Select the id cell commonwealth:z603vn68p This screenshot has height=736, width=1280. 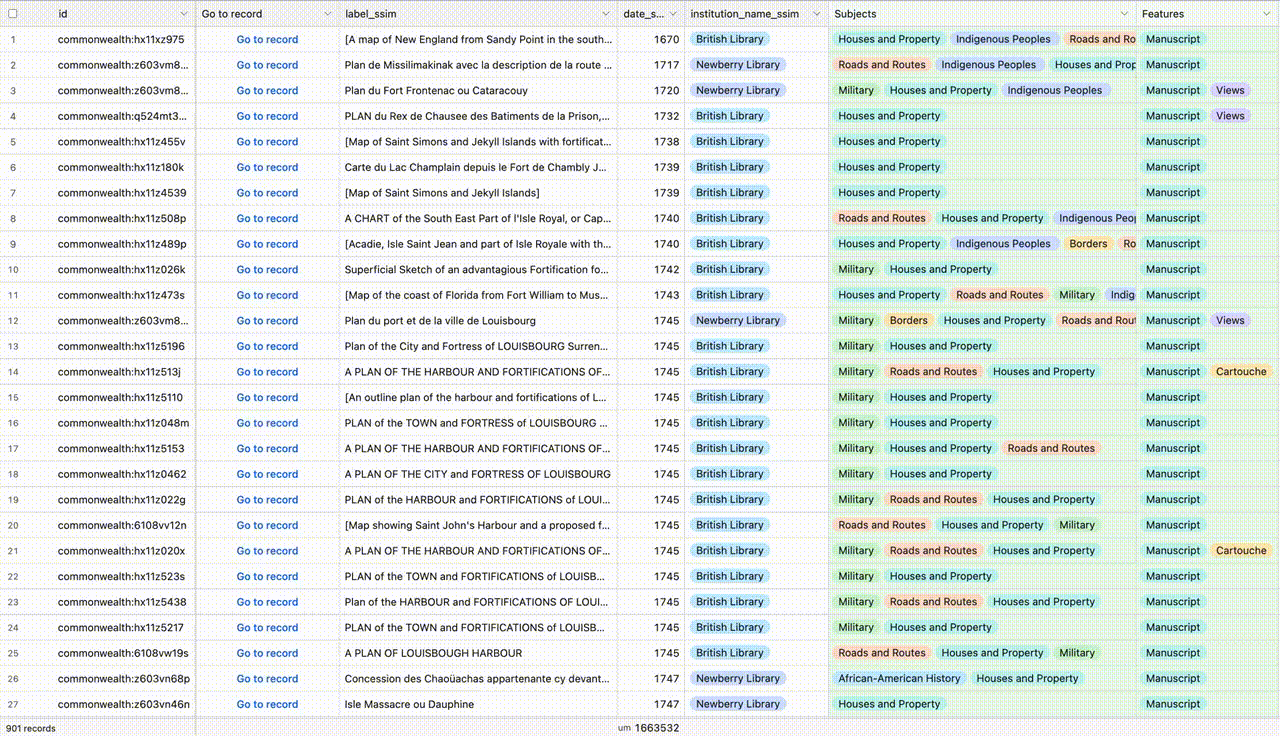click(x=123, y=679)
